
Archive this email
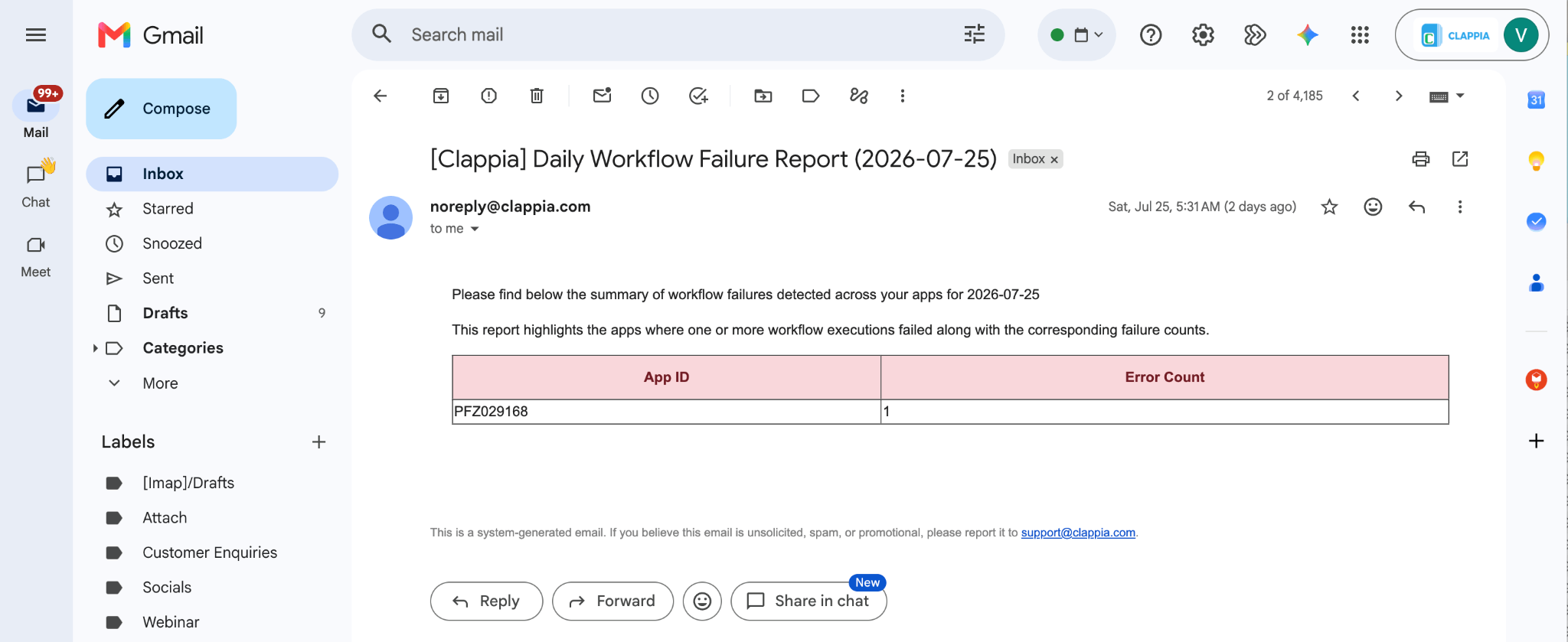[x=441, y=96]
